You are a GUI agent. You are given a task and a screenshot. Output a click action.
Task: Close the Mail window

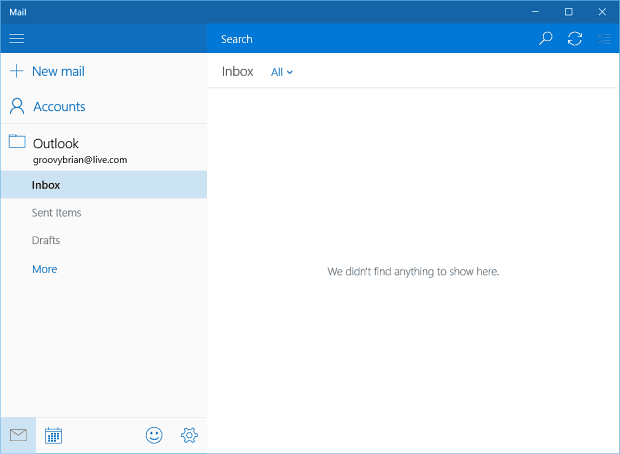[602, 12]
